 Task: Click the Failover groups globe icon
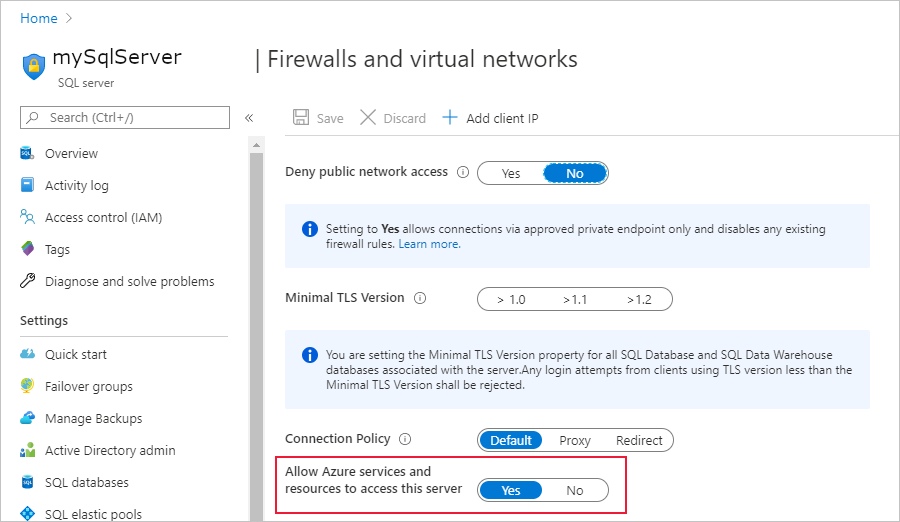[27, 386]
